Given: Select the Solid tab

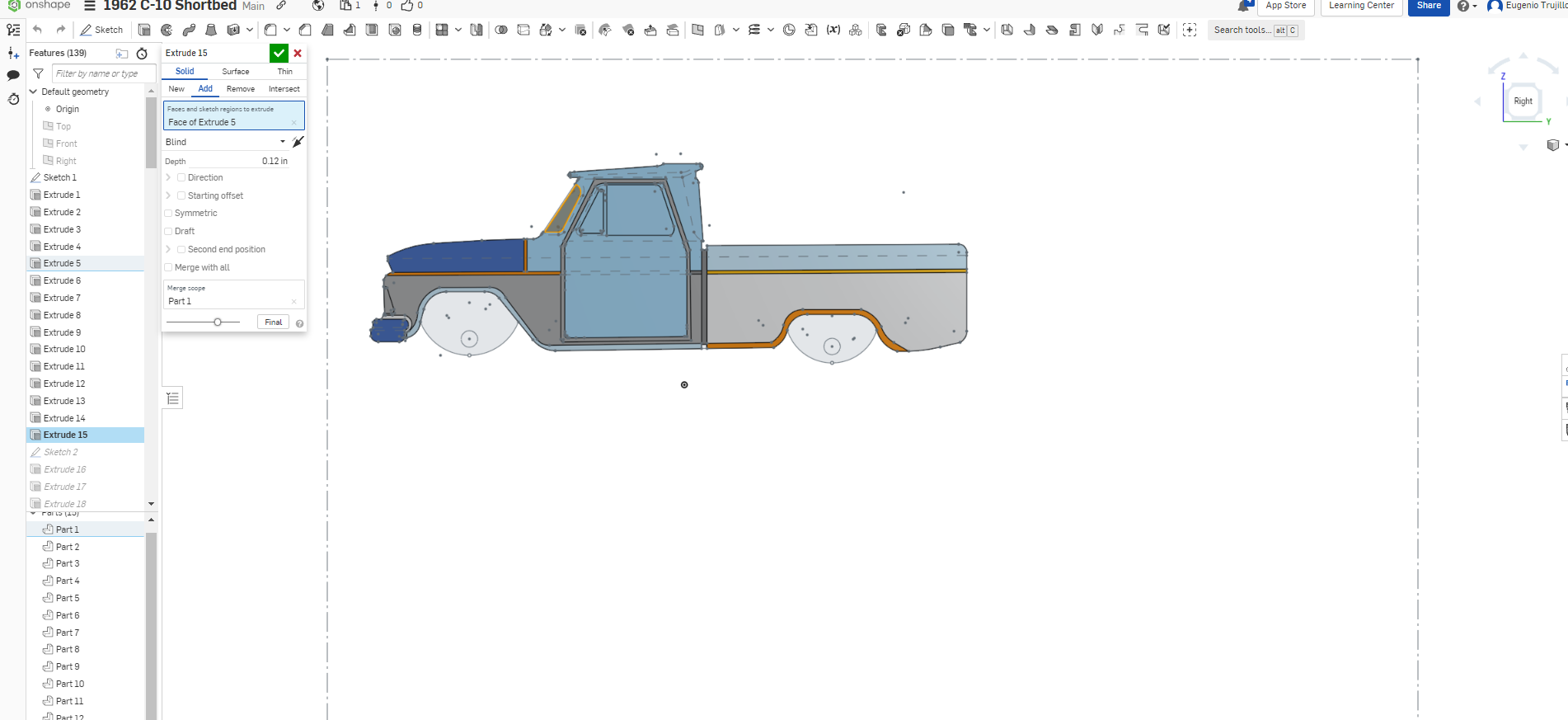Looking at the screenshot, I should [185, 72].
